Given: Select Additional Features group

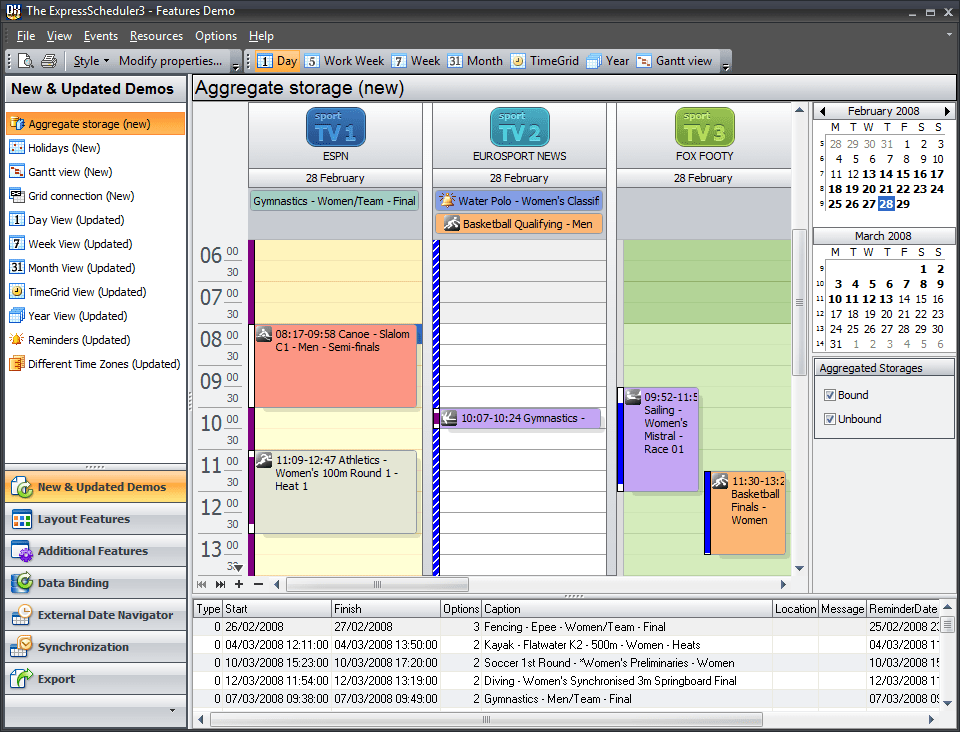Looking at the screenshot, I should click(x=96, y=551).
